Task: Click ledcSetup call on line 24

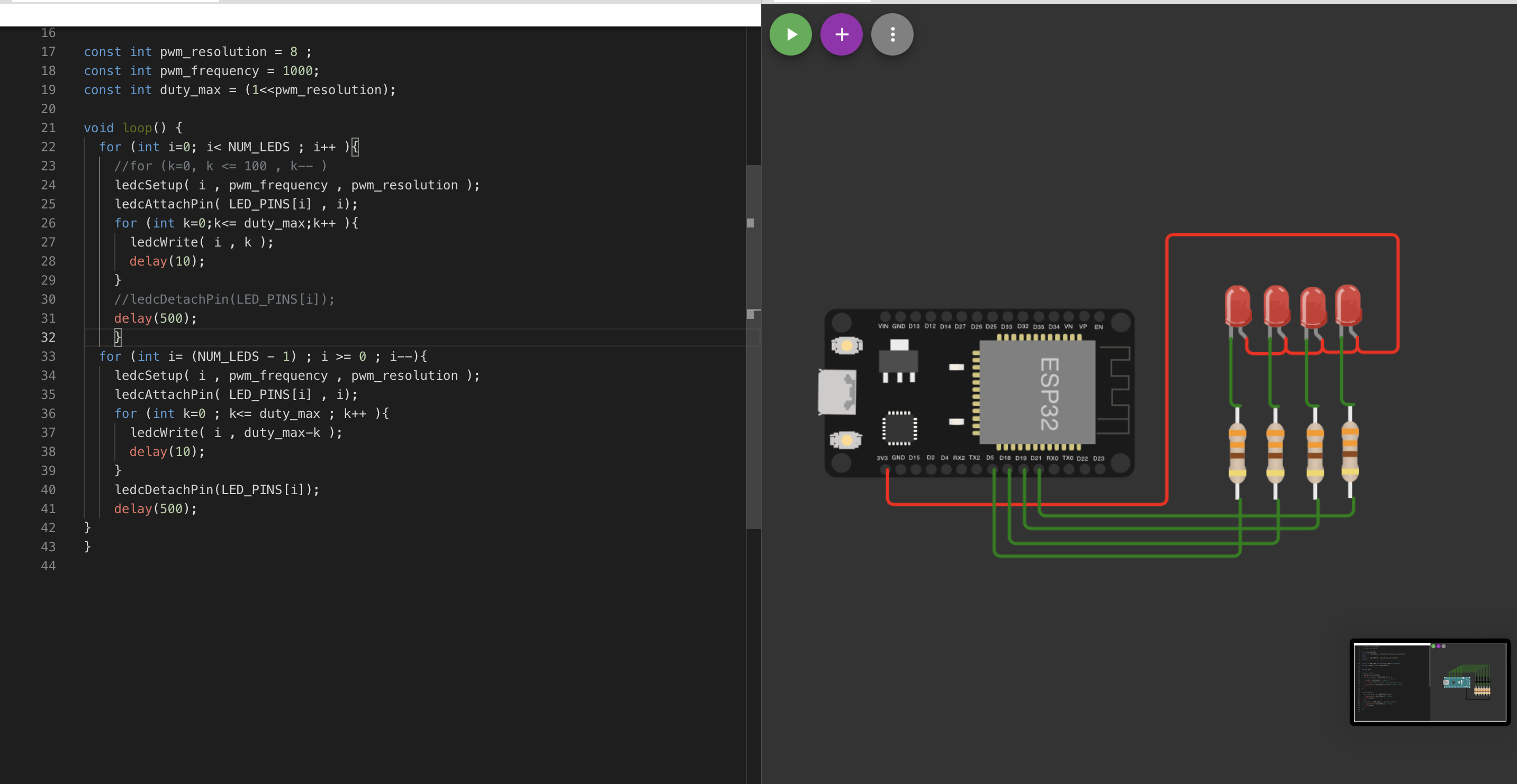Action: tap(297, 185)
